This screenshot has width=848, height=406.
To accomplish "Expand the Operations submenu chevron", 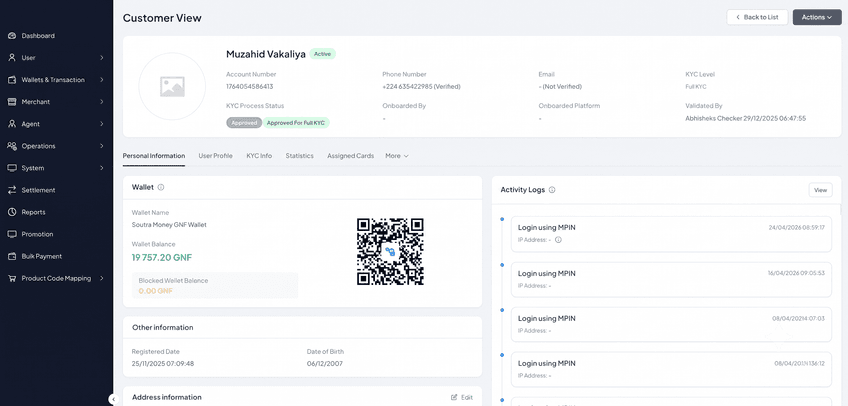I will click(102, 146).
